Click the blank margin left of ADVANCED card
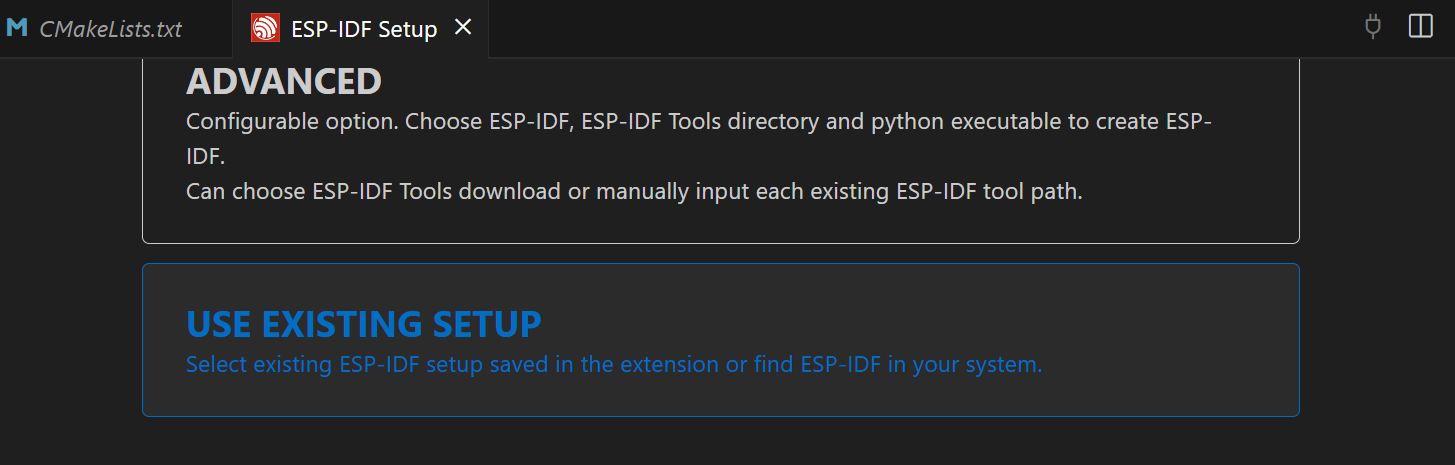This screenshot has width=1455, height=465. [70, 150]
